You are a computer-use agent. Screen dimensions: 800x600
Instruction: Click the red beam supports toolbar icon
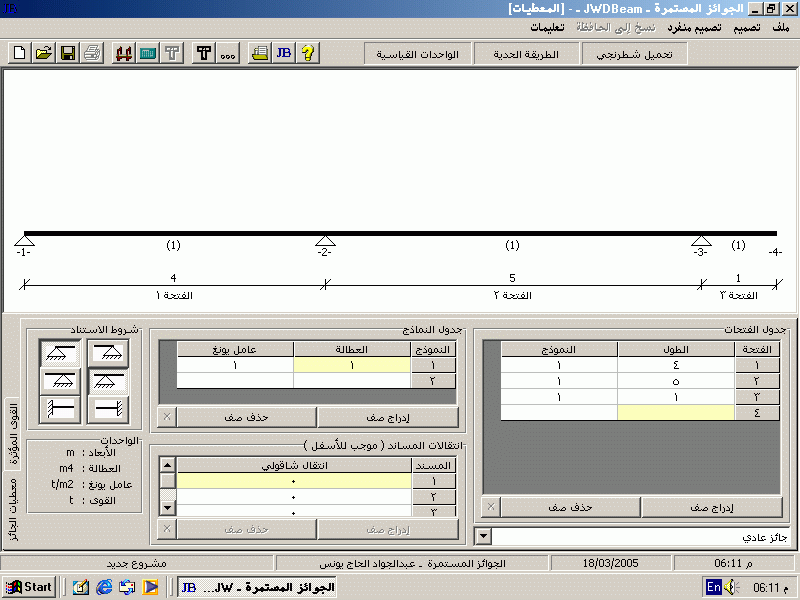pyautogui.click(x=124, y=53)
